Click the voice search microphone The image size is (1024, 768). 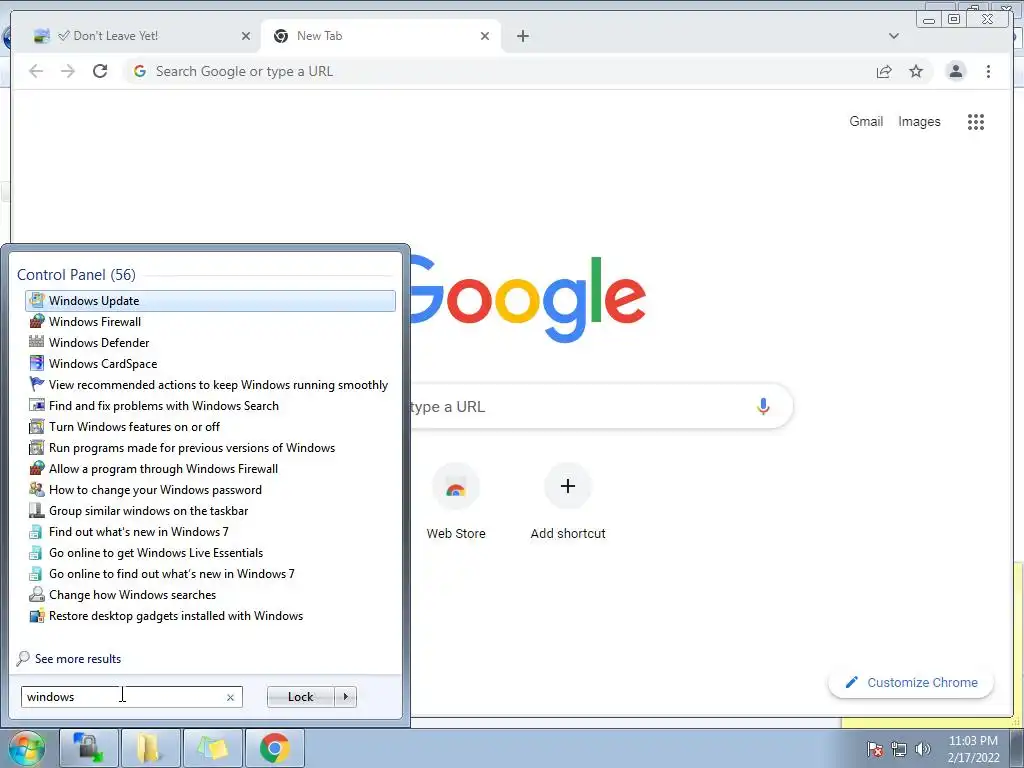pyautogui.click(x=763, y=406)
